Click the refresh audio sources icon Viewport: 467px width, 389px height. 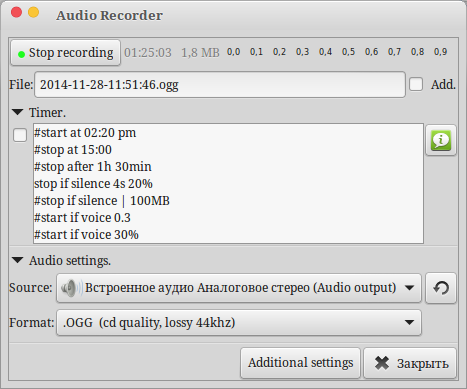point(441,288)
